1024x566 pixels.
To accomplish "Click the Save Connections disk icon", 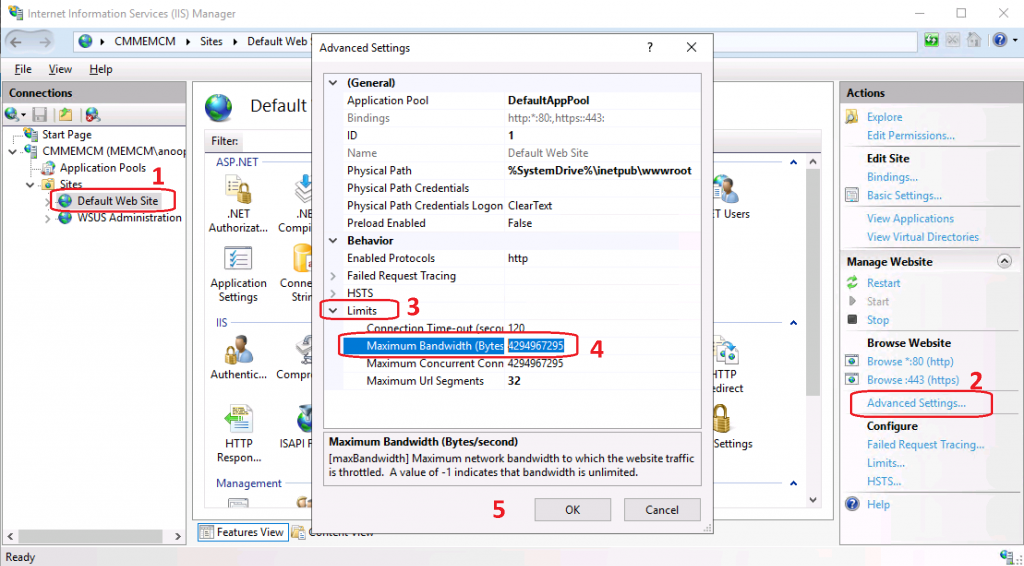I will point(40,115).
